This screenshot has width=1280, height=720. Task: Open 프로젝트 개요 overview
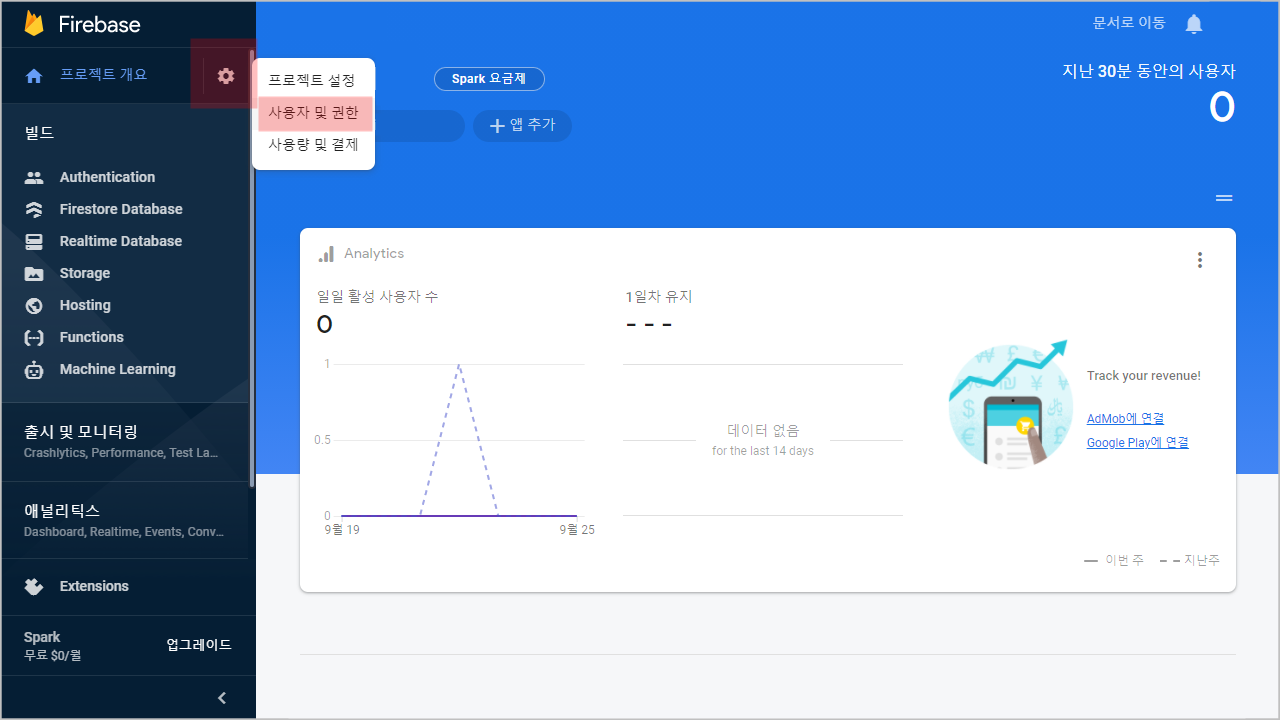(x=103, y=75)
